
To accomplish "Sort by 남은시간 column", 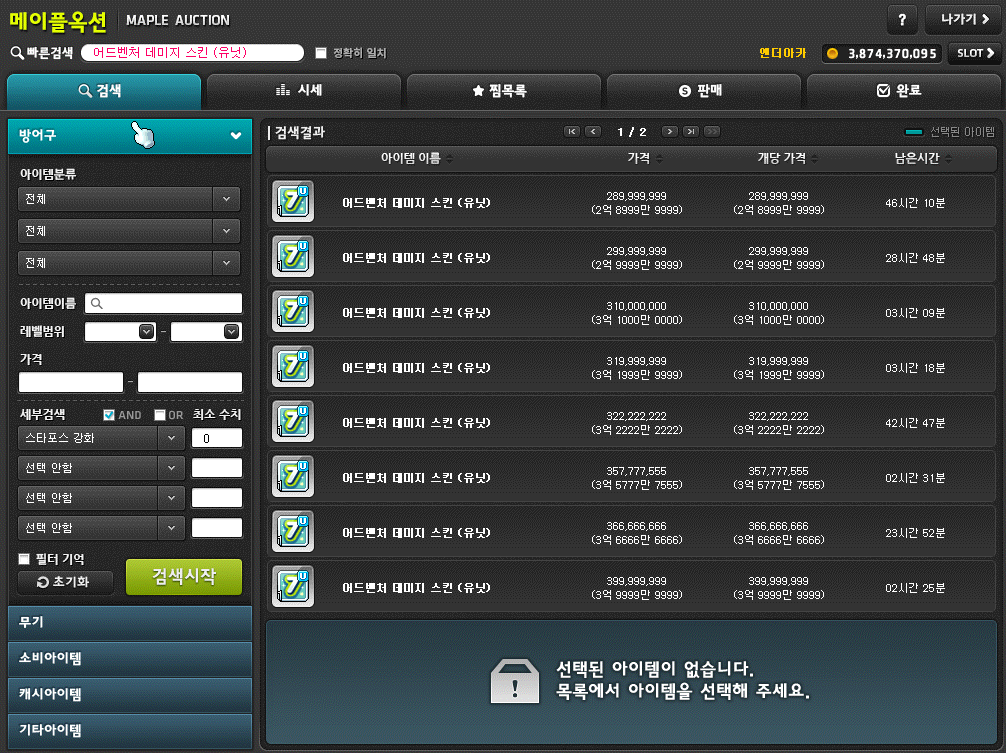I will [x=923, y=158].
